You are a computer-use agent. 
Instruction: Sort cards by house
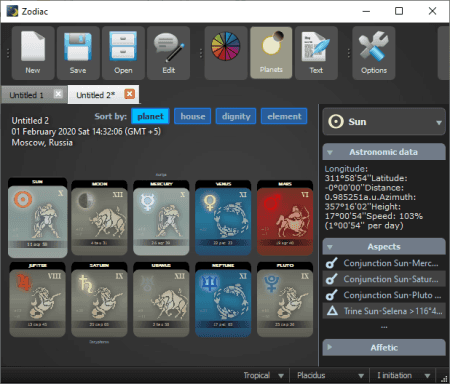coord(193,116)
